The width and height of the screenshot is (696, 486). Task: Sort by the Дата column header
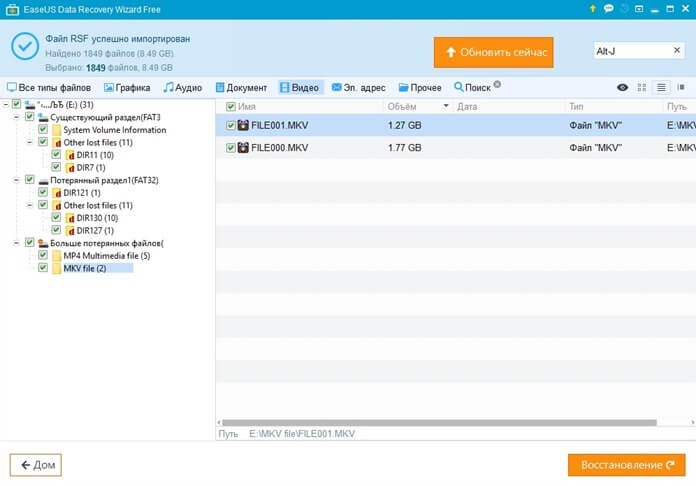pyautogui.click(x=467, y=107)
